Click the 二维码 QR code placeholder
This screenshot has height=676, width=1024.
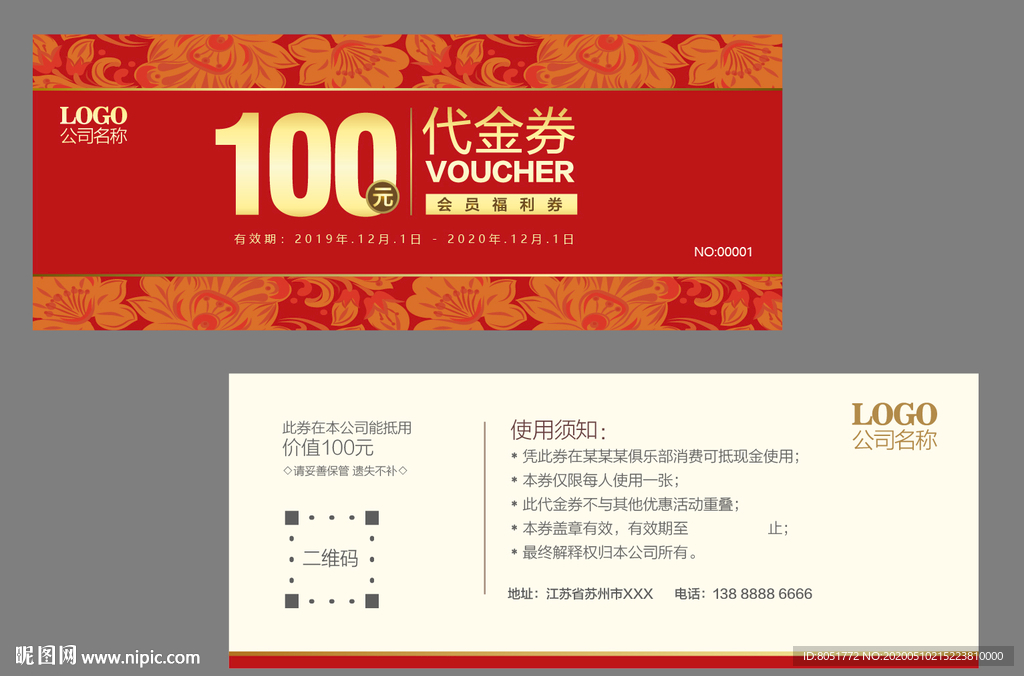pos(332,559)
